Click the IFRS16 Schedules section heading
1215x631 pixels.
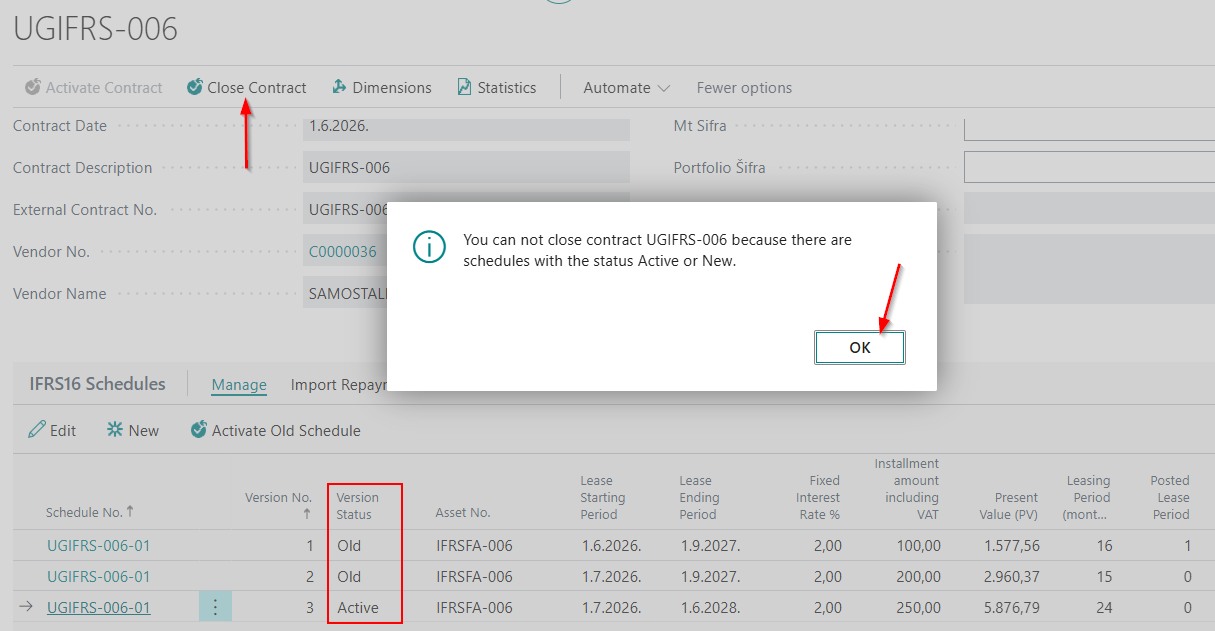pos(98,384)
